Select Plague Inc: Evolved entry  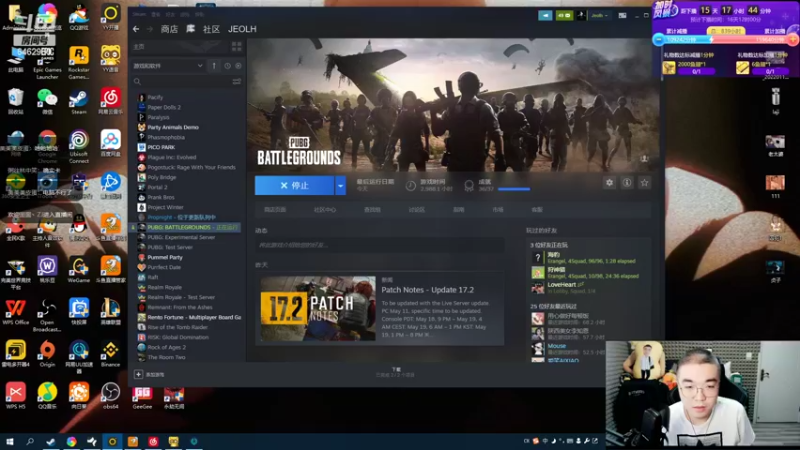tap(171, 157)
